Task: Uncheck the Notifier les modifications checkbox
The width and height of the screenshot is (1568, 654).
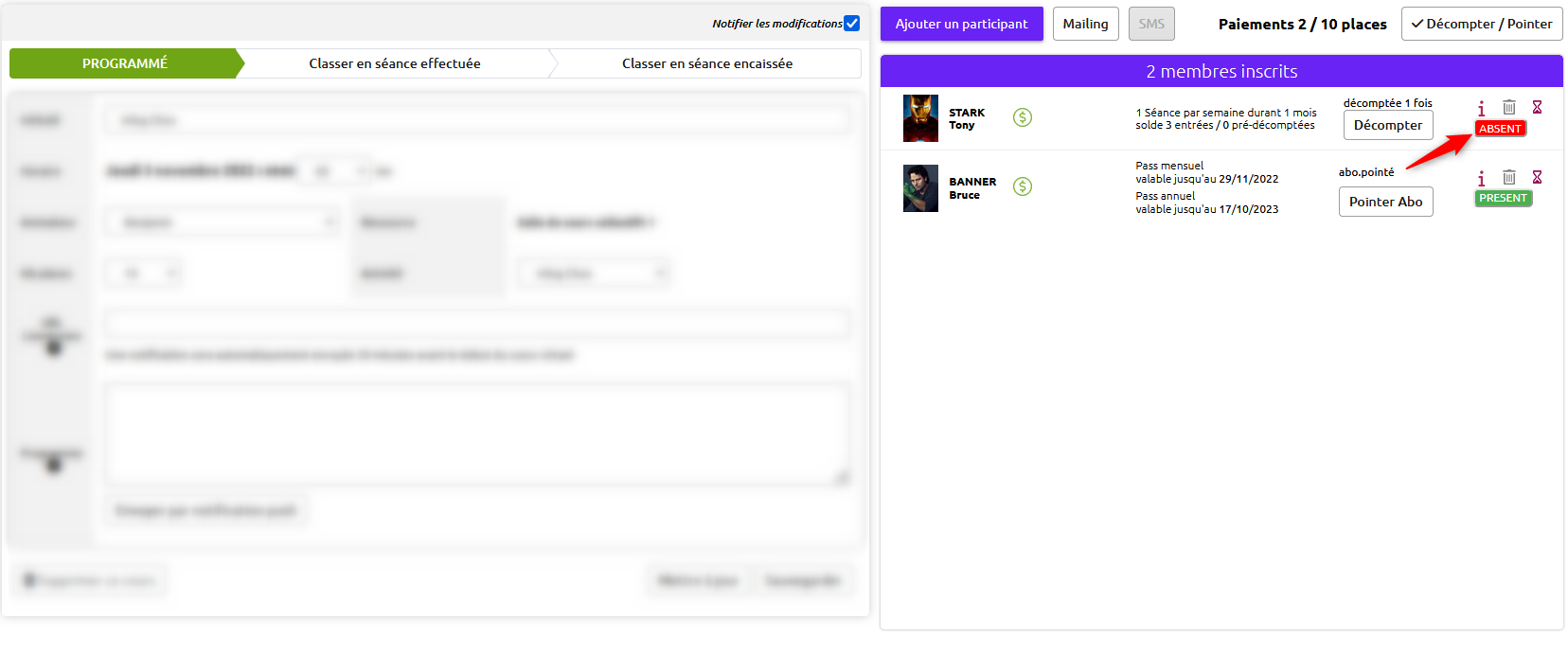Action: [851, 24]
